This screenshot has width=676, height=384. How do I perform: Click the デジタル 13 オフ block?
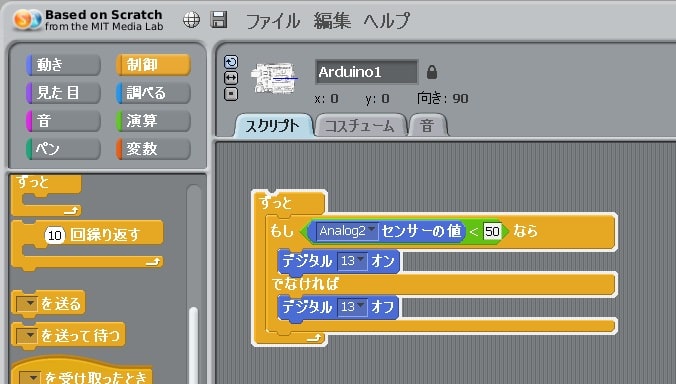click(339, 307)
